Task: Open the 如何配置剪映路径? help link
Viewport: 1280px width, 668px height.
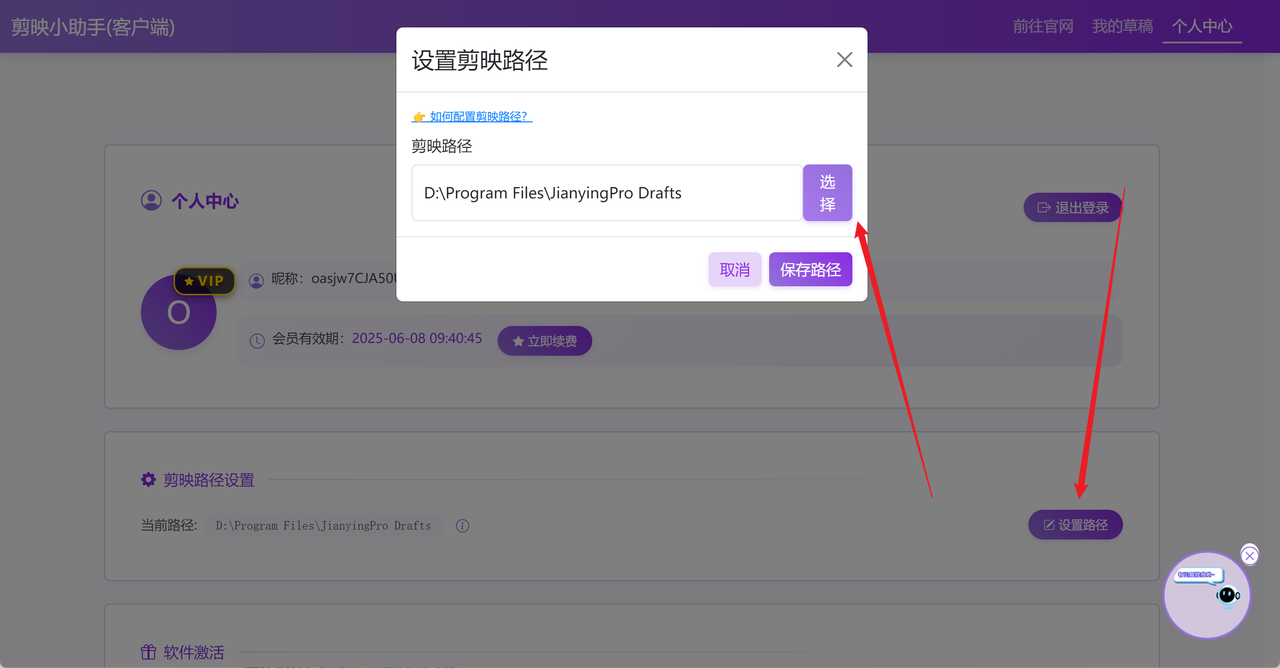Action: click(472, 117)
